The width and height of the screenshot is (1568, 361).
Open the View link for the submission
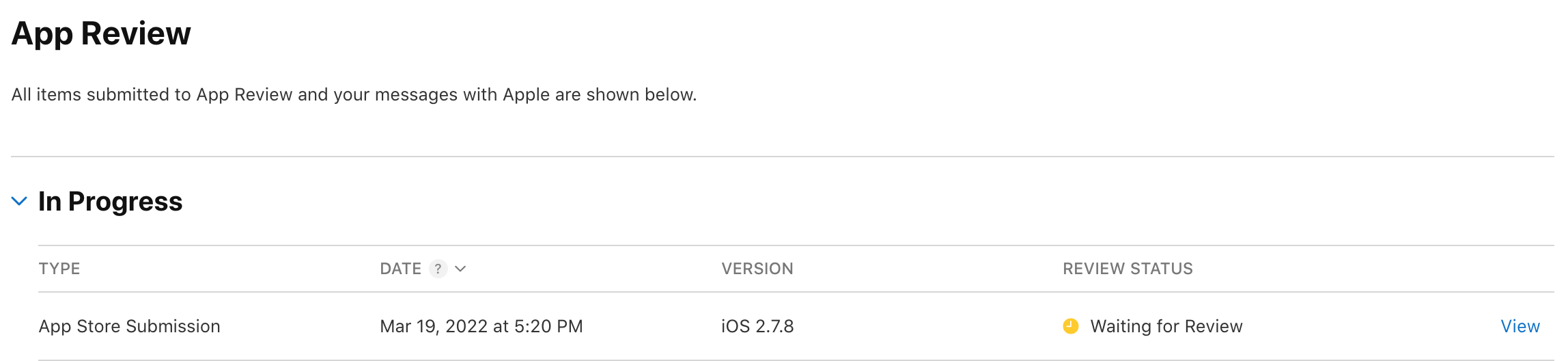[x=1520, y=326]
